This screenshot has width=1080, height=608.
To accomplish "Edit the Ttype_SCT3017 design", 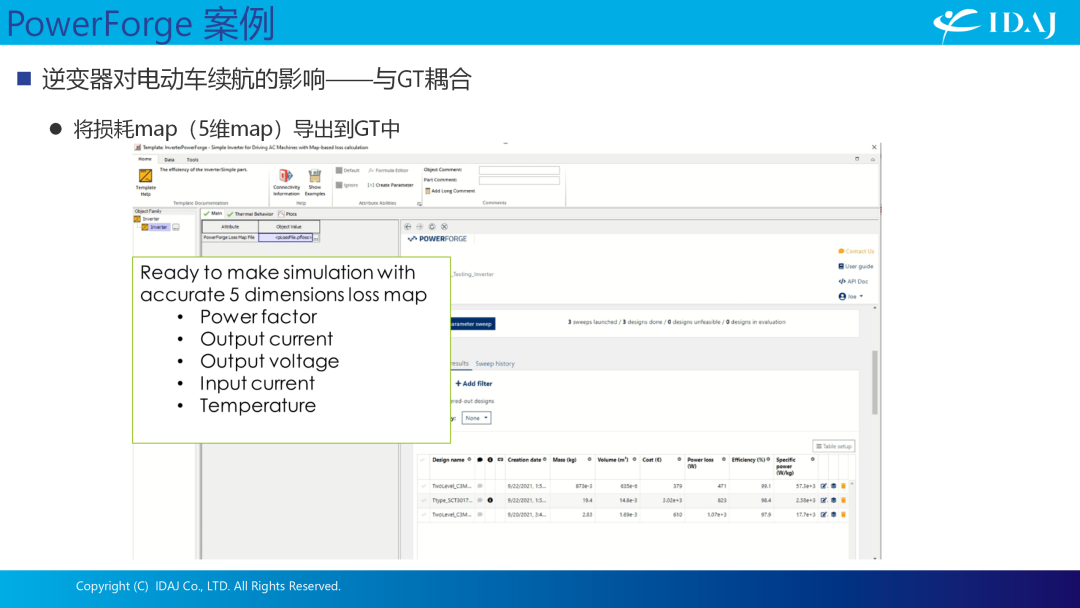I will pyautogui.click(x=824, y=501).
